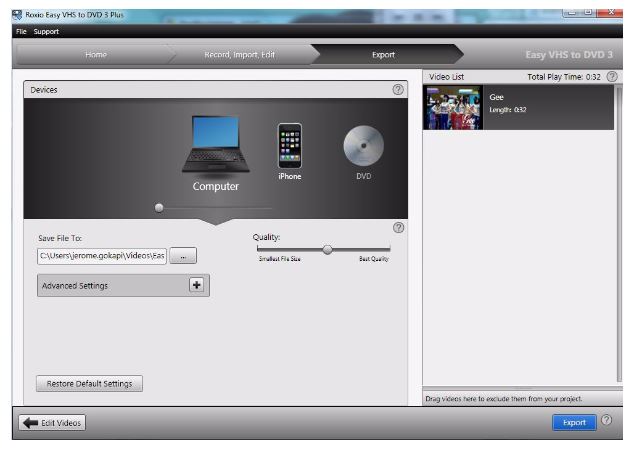Select the Export step tab
The height and width of the screenshot is (457, 637).
(383, 54)
